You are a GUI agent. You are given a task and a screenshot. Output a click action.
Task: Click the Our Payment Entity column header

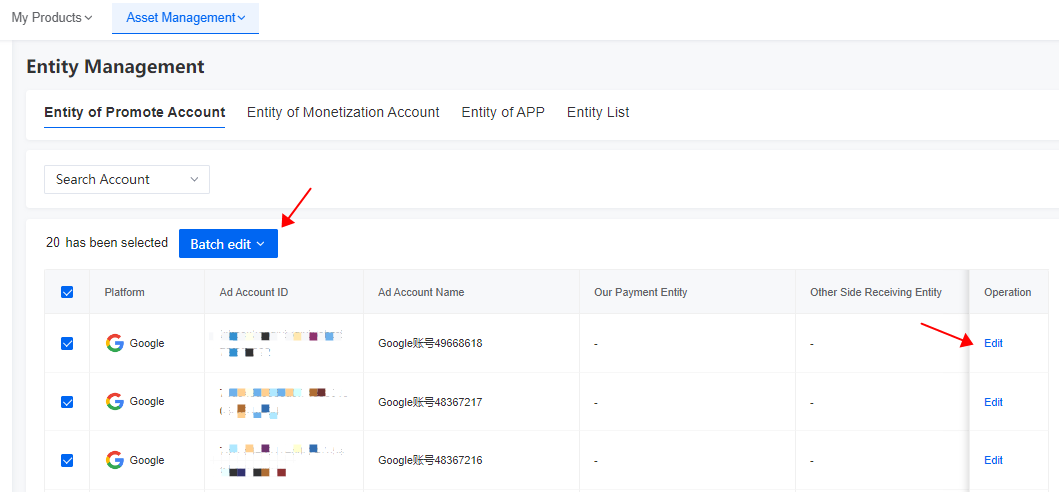click(640, 292)
